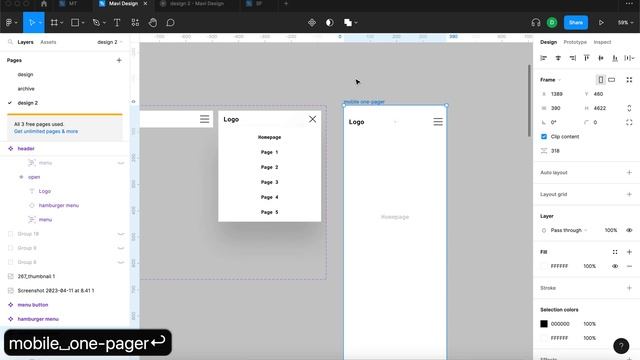The height and width of the screenshot is (360, 640).
Task: Open Pass through blend mode dropdown
Action: (x=569, y=231)
